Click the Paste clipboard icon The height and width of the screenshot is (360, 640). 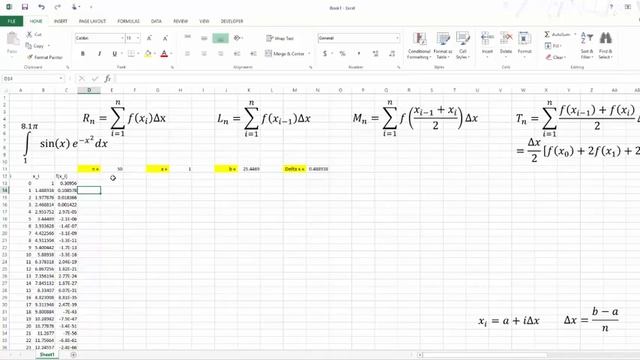[x=13, y=39]
